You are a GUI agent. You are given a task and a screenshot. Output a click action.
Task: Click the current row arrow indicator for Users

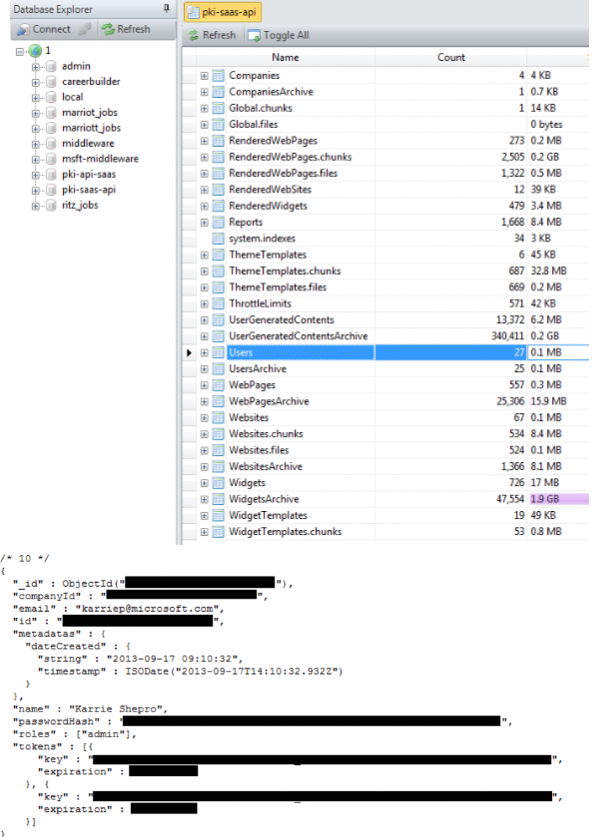tap(189, 352)
